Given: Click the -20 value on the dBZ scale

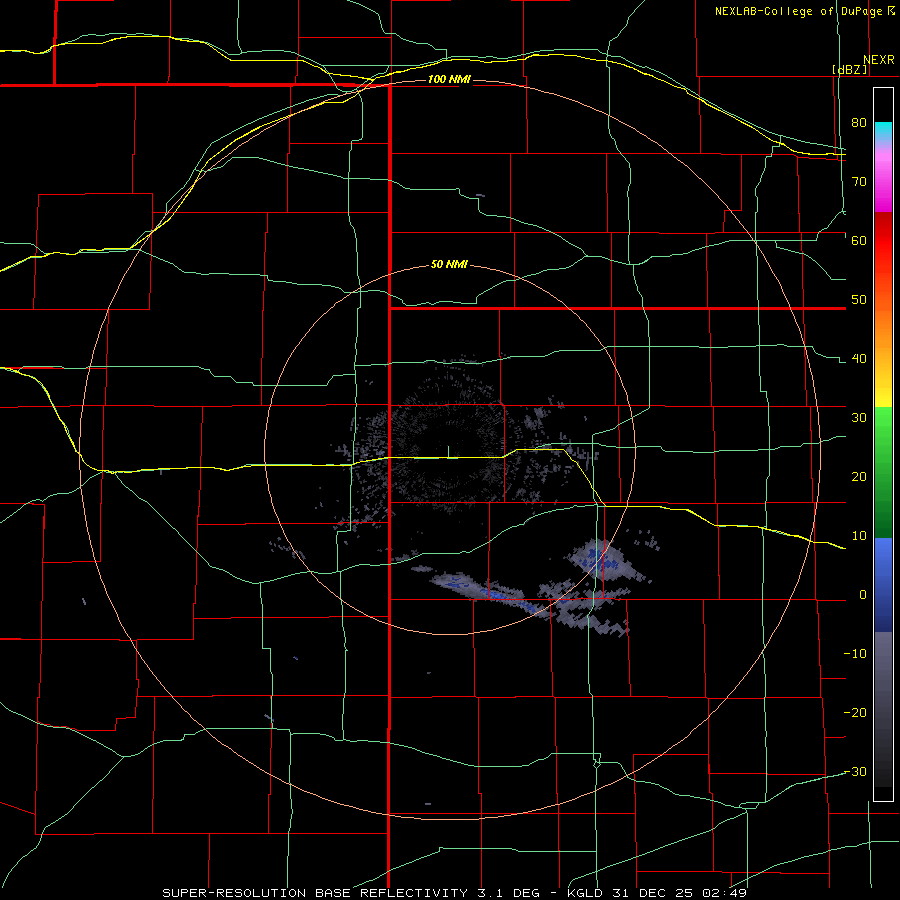Looking at the screenshot, I should [x=855, y=713].
